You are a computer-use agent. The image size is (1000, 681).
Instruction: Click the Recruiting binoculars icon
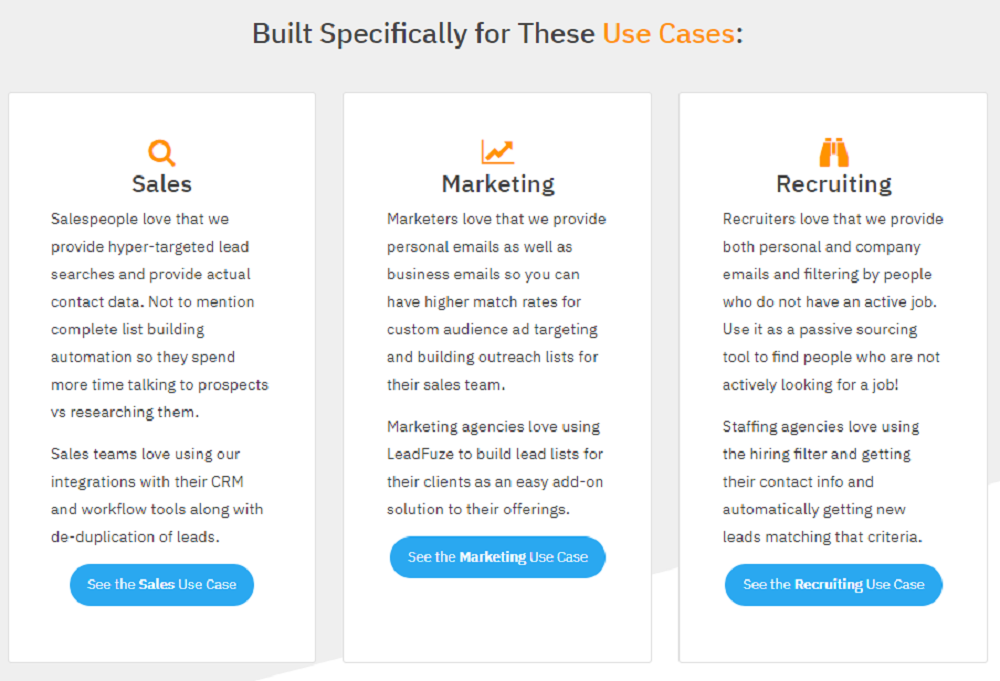[834, 152]
